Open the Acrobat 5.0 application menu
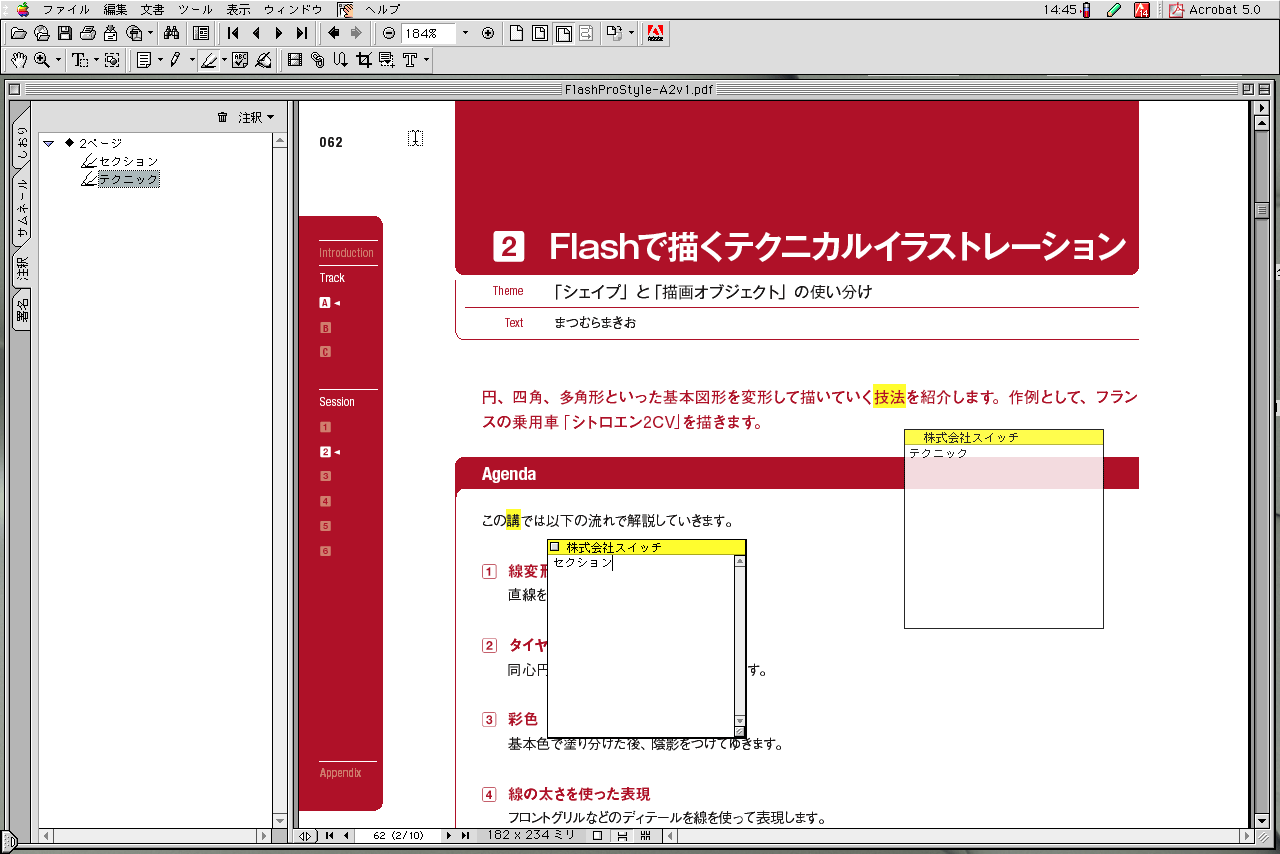The width and height of the screenshot is (1280, 854). tap(1215, 9)
